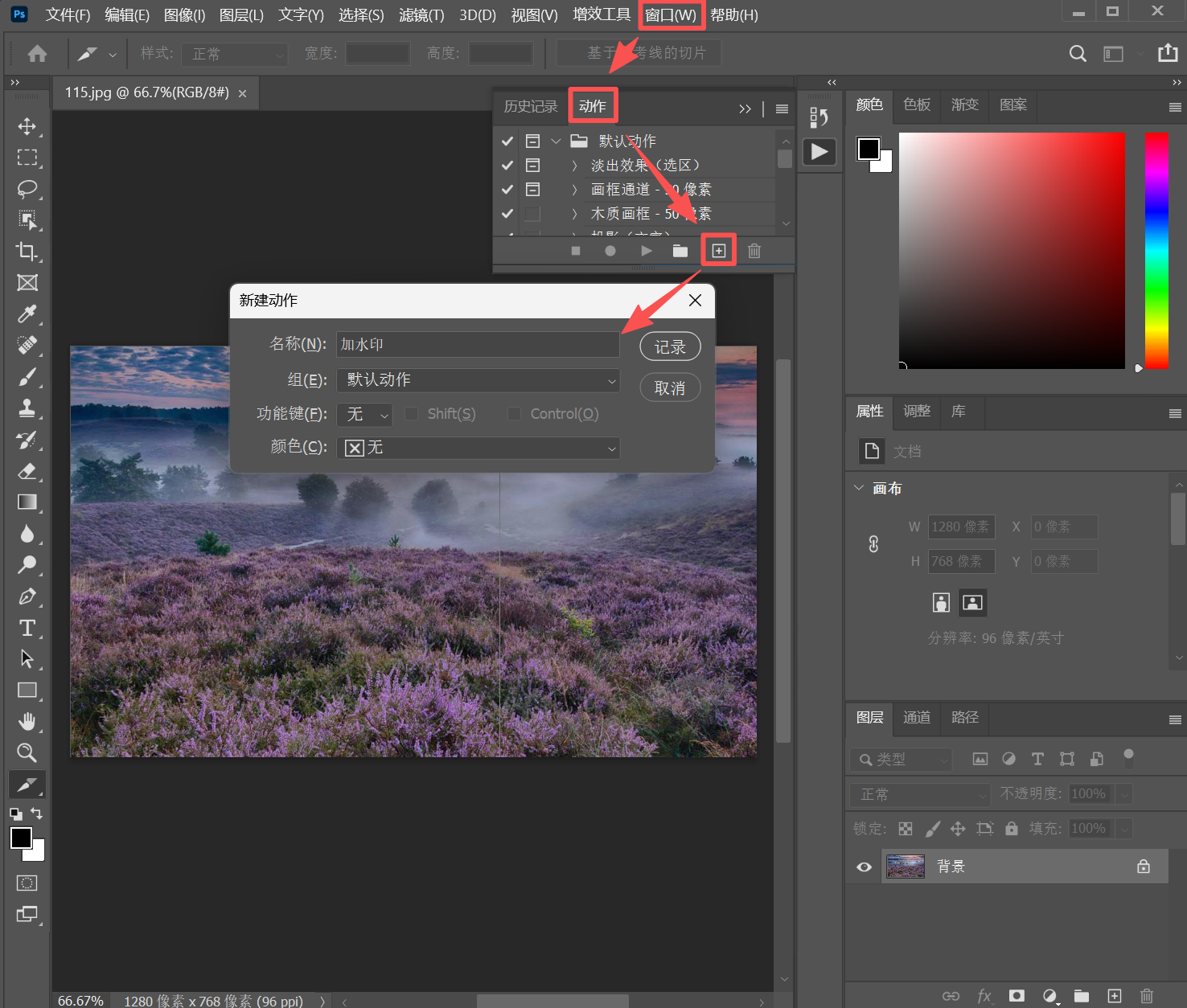The width and height of the screenshot is (1187, 1008).
Task: Enable the Shift(S) checkbox
Action: tap(411, 414)
